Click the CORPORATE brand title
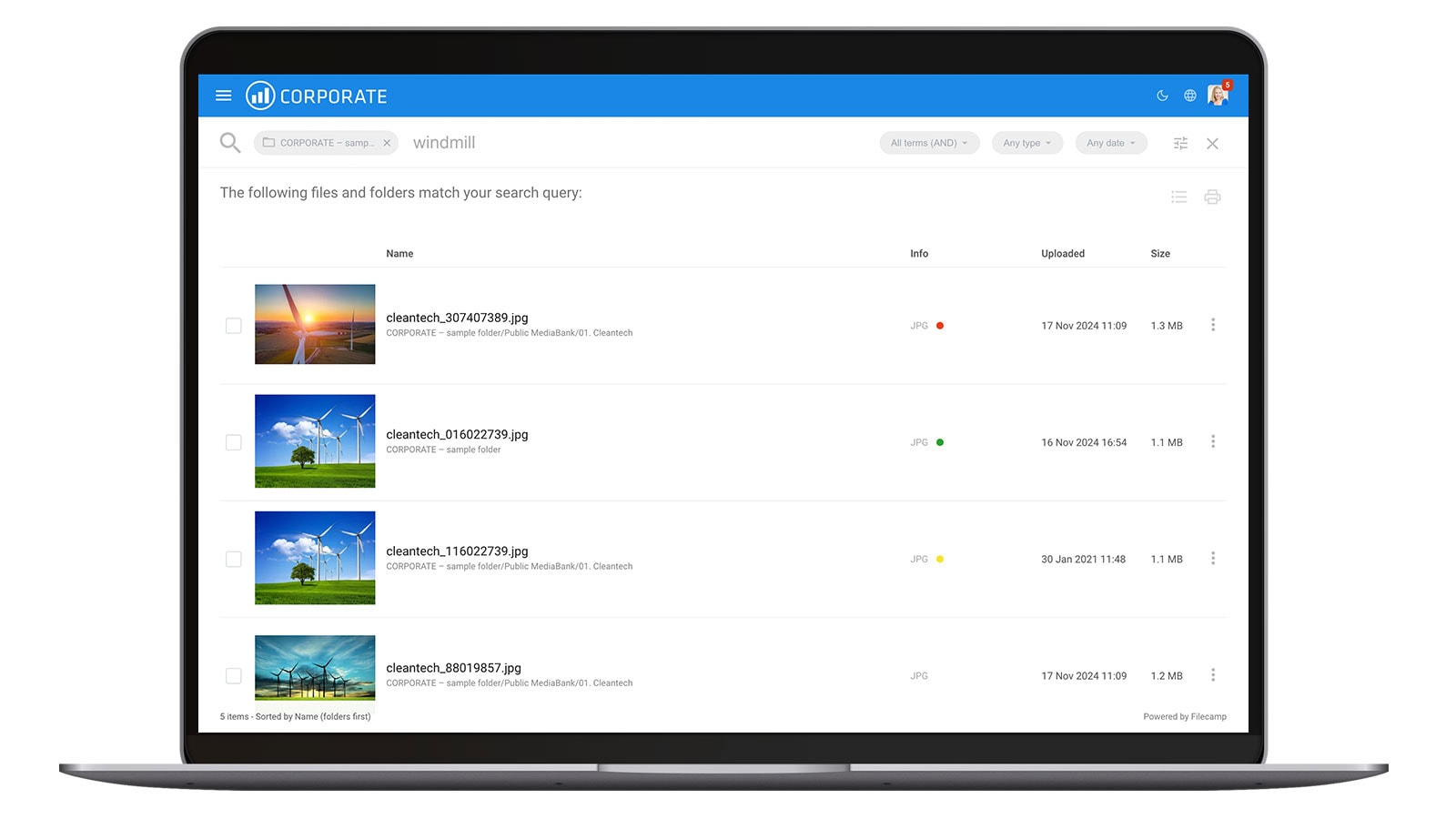 pos(333,96)
